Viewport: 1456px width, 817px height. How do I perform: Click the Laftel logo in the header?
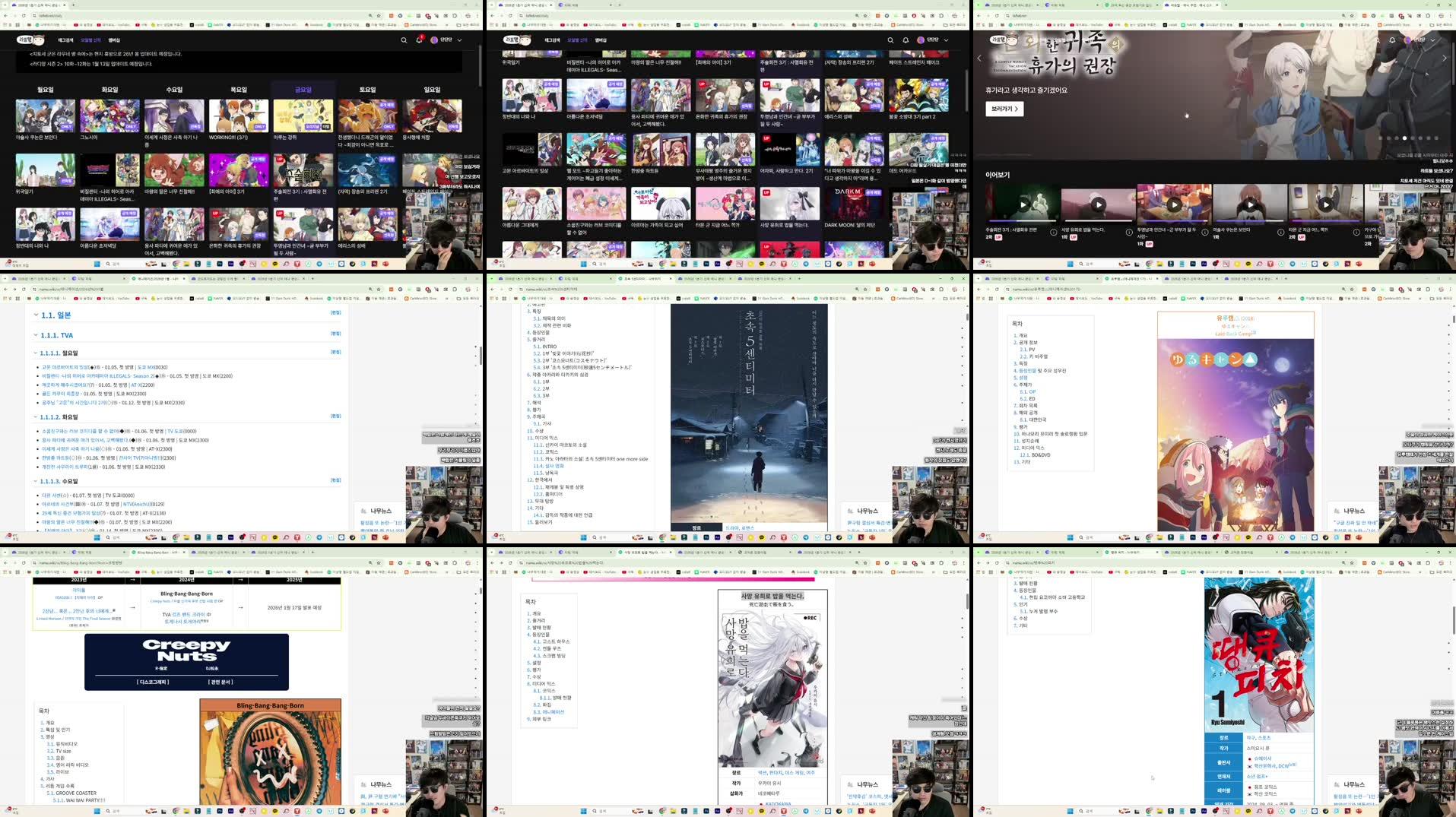tap(23, 40)
